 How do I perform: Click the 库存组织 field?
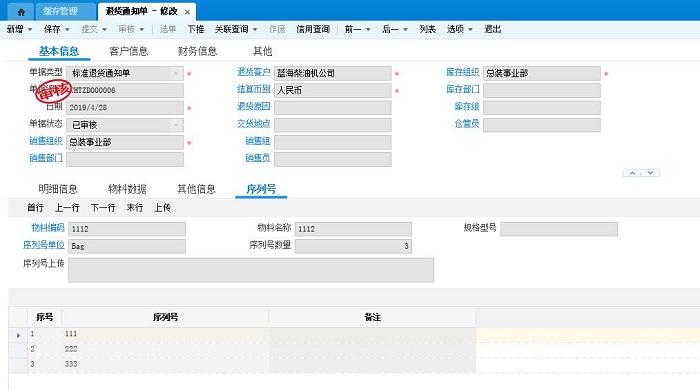pyautogui.click(x=542, y=73)
